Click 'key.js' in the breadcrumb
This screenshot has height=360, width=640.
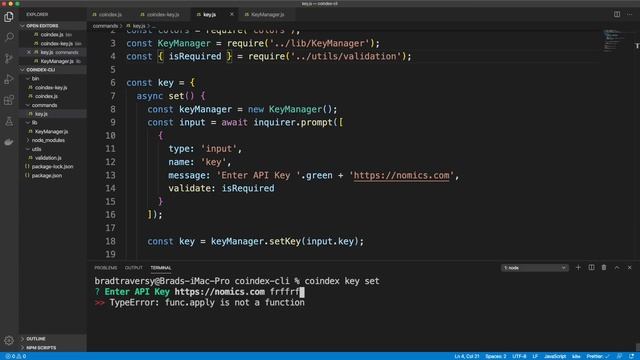point(138,26)
